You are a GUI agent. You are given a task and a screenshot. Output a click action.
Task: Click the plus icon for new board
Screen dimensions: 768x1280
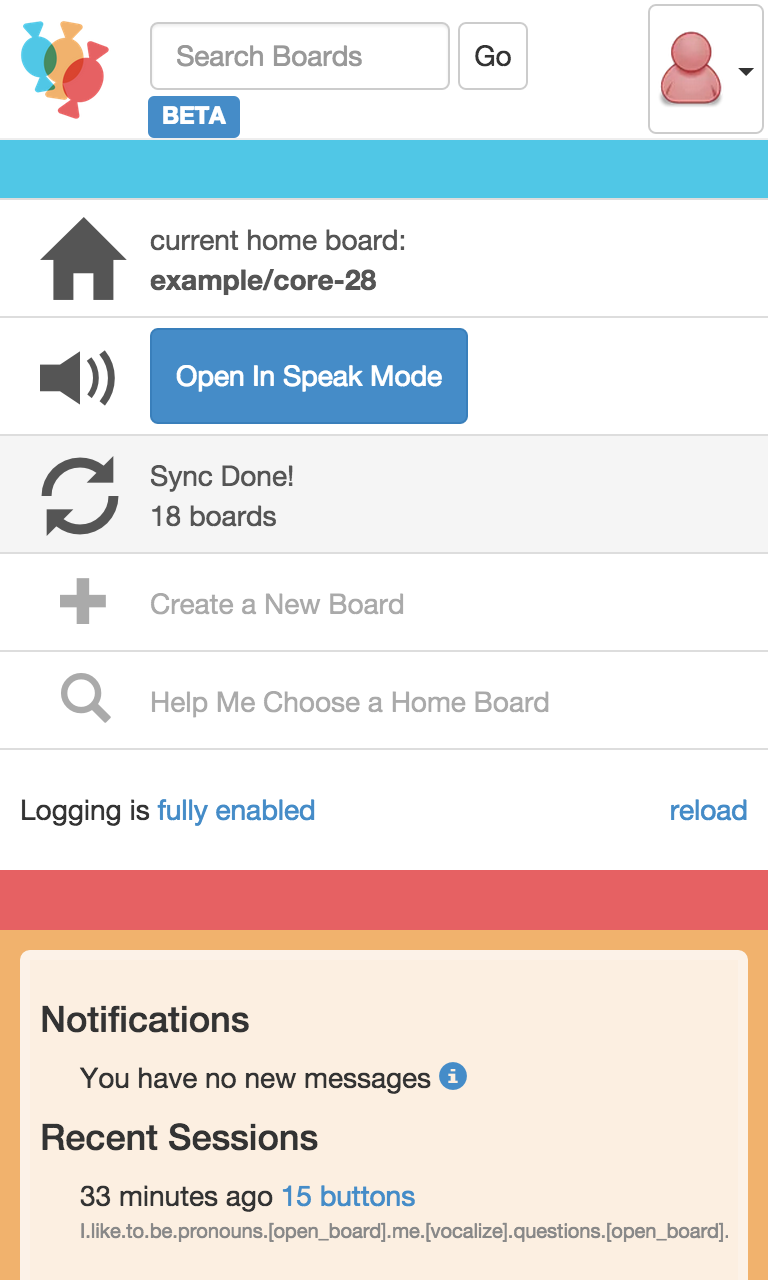click(83, 602)
